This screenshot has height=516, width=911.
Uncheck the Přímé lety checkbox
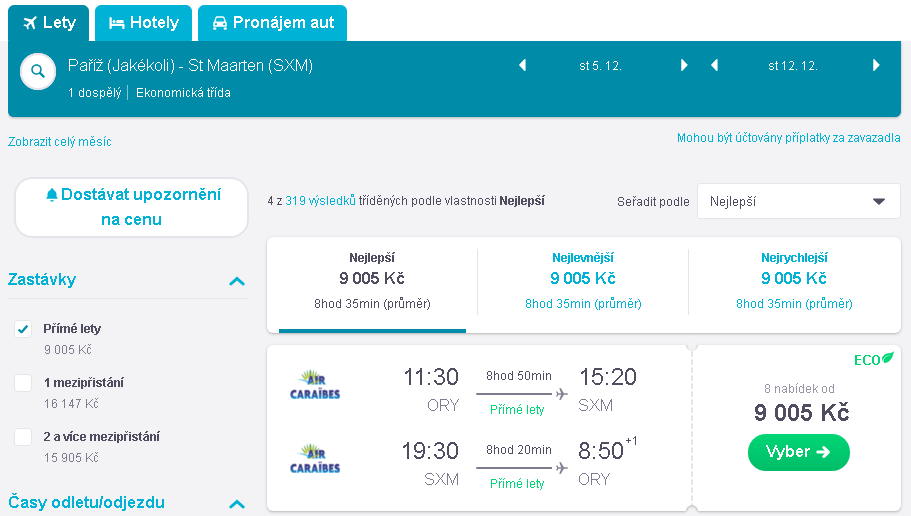coord(23,329)
